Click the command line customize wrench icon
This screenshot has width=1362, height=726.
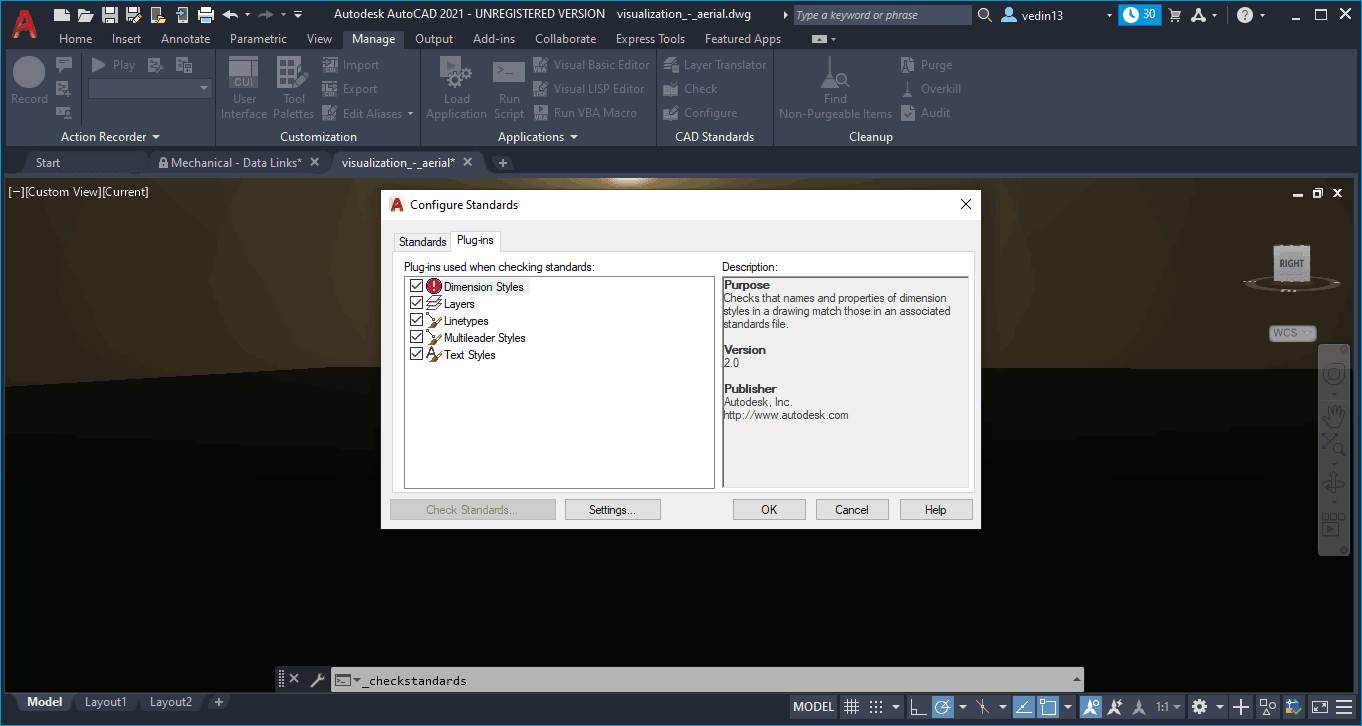(x=318, y=680)
